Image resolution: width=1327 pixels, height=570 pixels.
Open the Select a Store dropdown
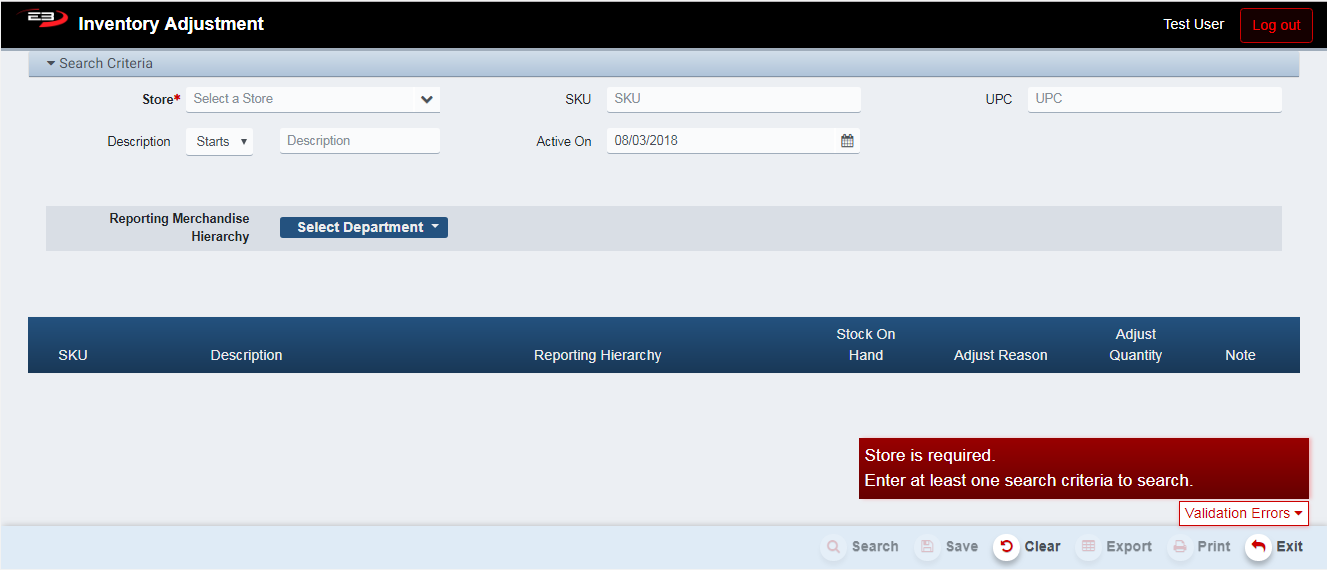pyautogui.click(x=312, y=99)
